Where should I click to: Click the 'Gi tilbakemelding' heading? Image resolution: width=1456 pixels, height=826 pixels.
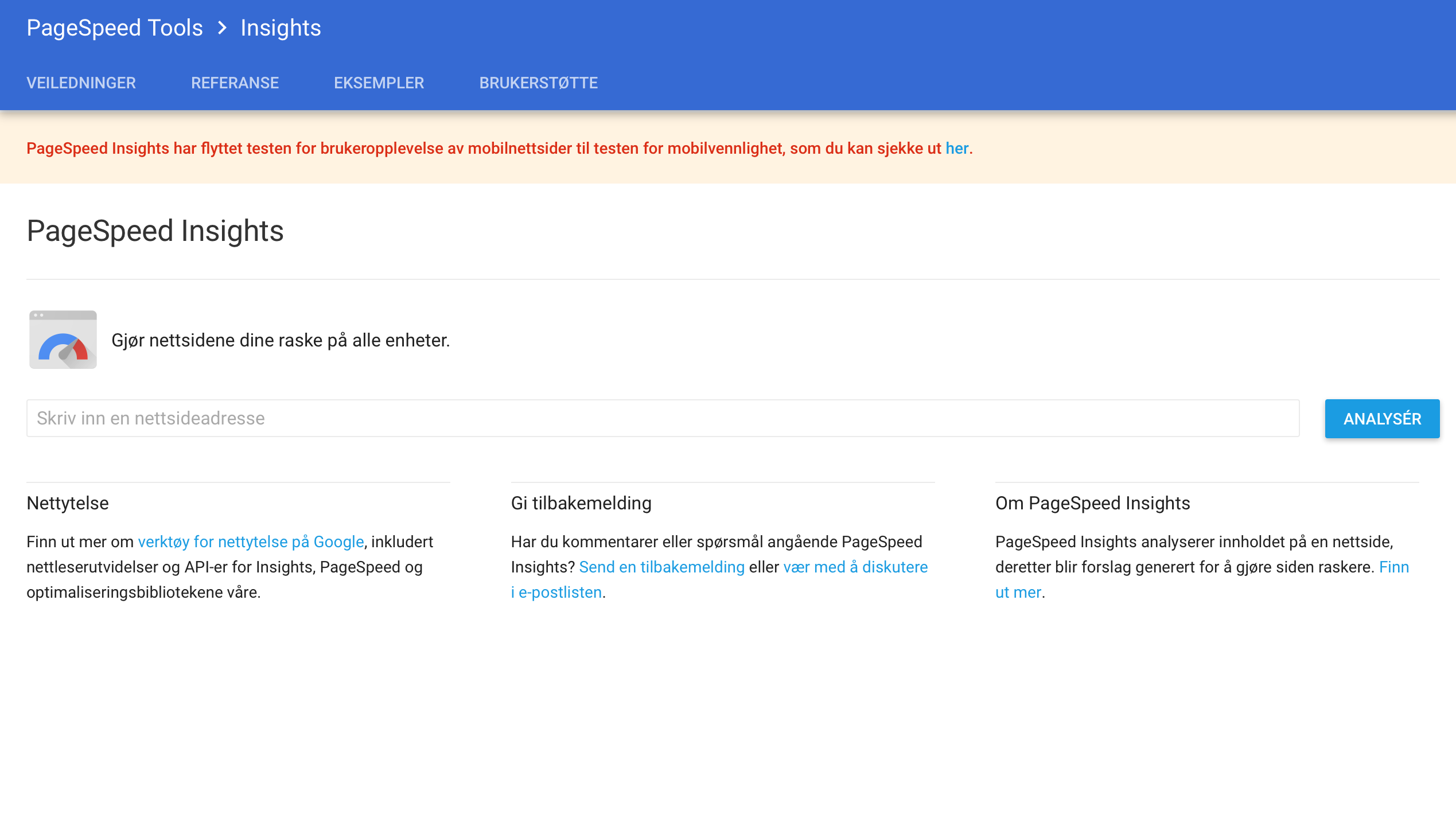click(x=581, y=503)
